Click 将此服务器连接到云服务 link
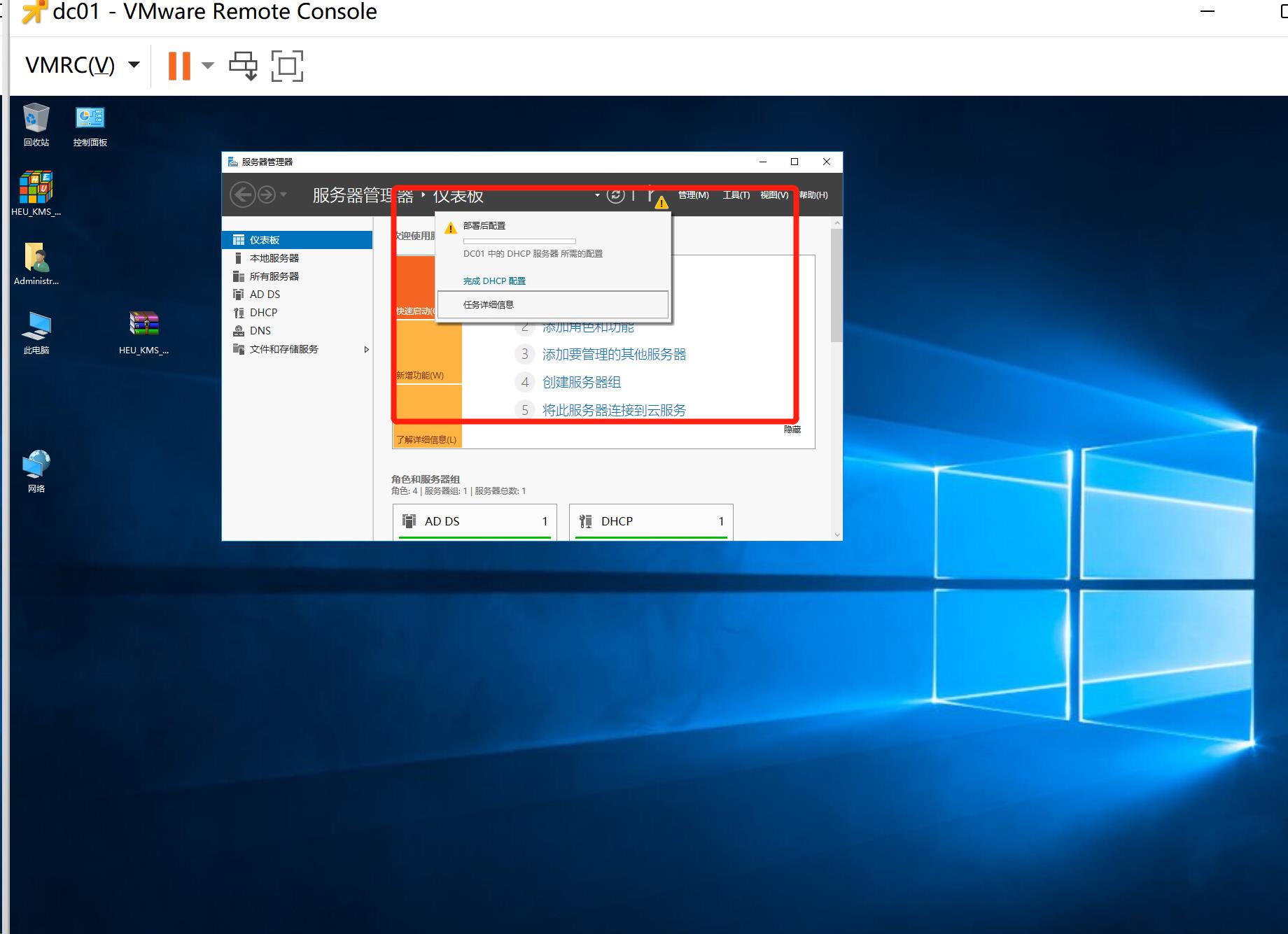The width and height of the screenshot is (1288, 934). [614, 410]
